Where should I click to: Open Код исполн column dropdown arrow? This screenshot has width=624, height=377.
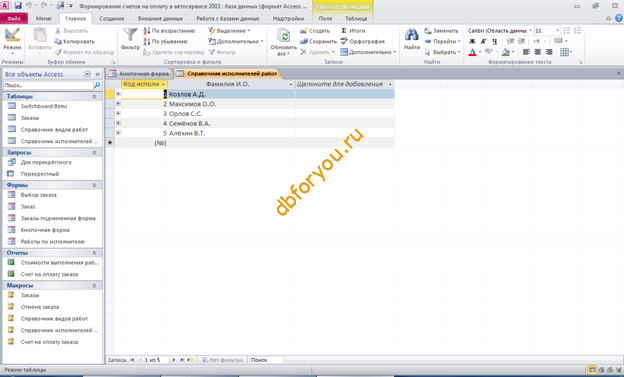click(x=163, y=84)
